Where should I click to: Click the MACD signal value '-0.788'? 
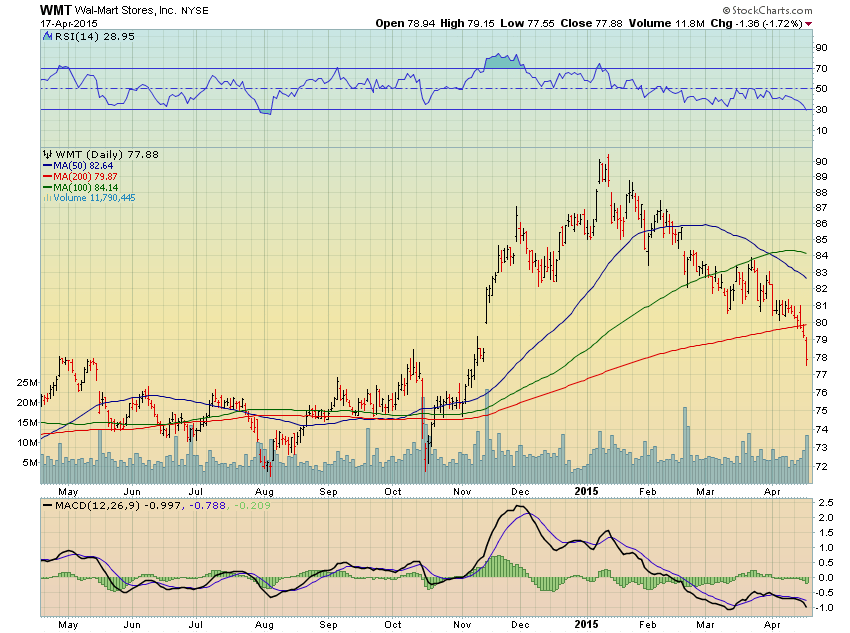point(207,506)
